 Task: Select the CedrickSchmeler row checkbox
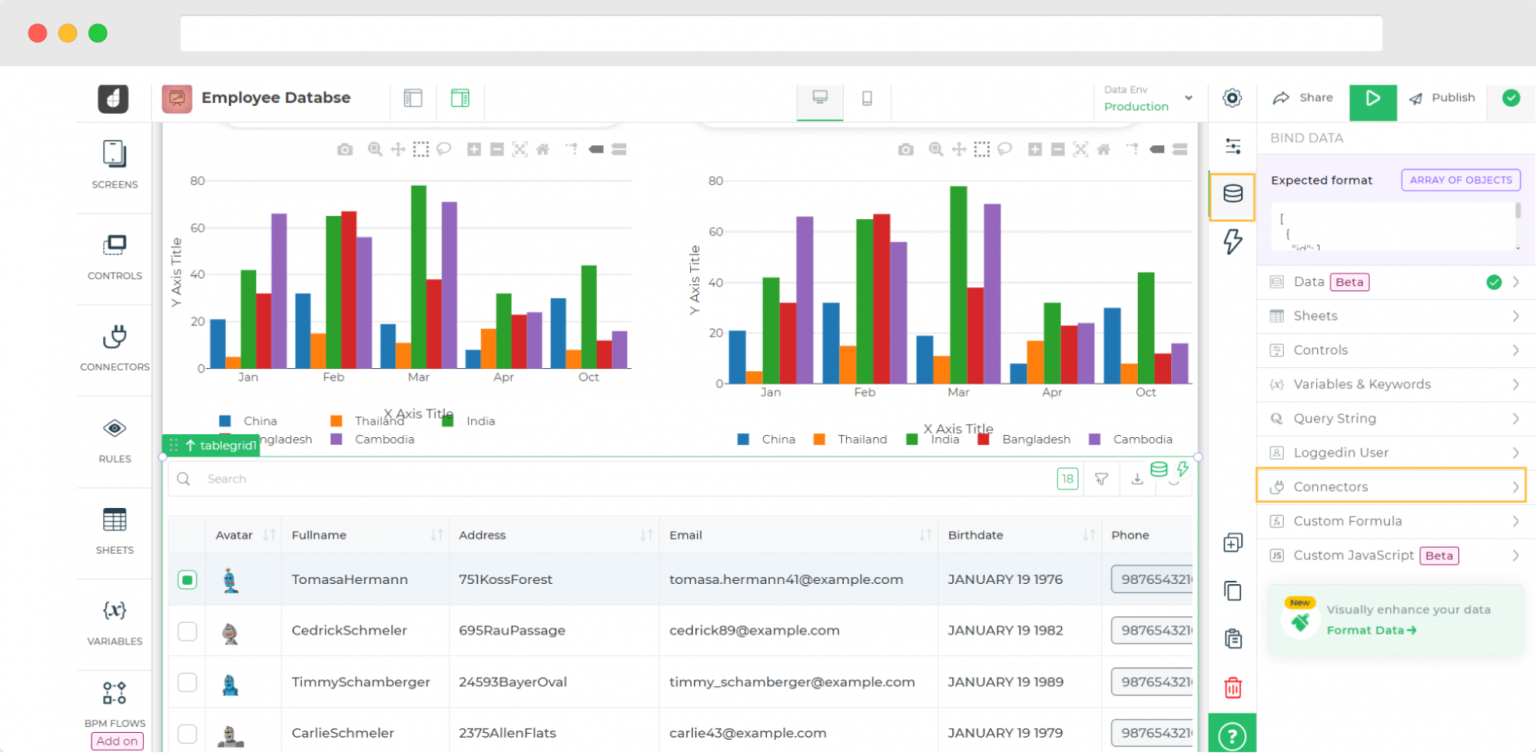coord(187,630)
